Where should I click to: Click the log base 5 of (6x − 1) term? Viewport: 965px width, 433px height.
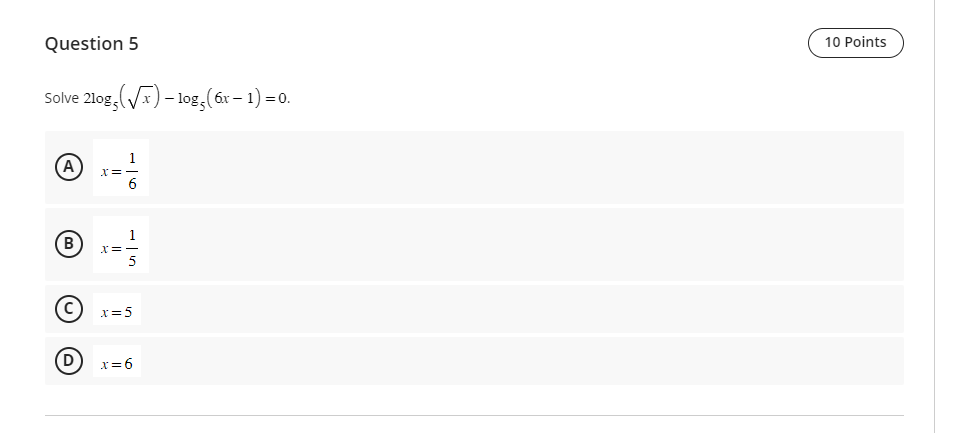click(x=219, y=99)
